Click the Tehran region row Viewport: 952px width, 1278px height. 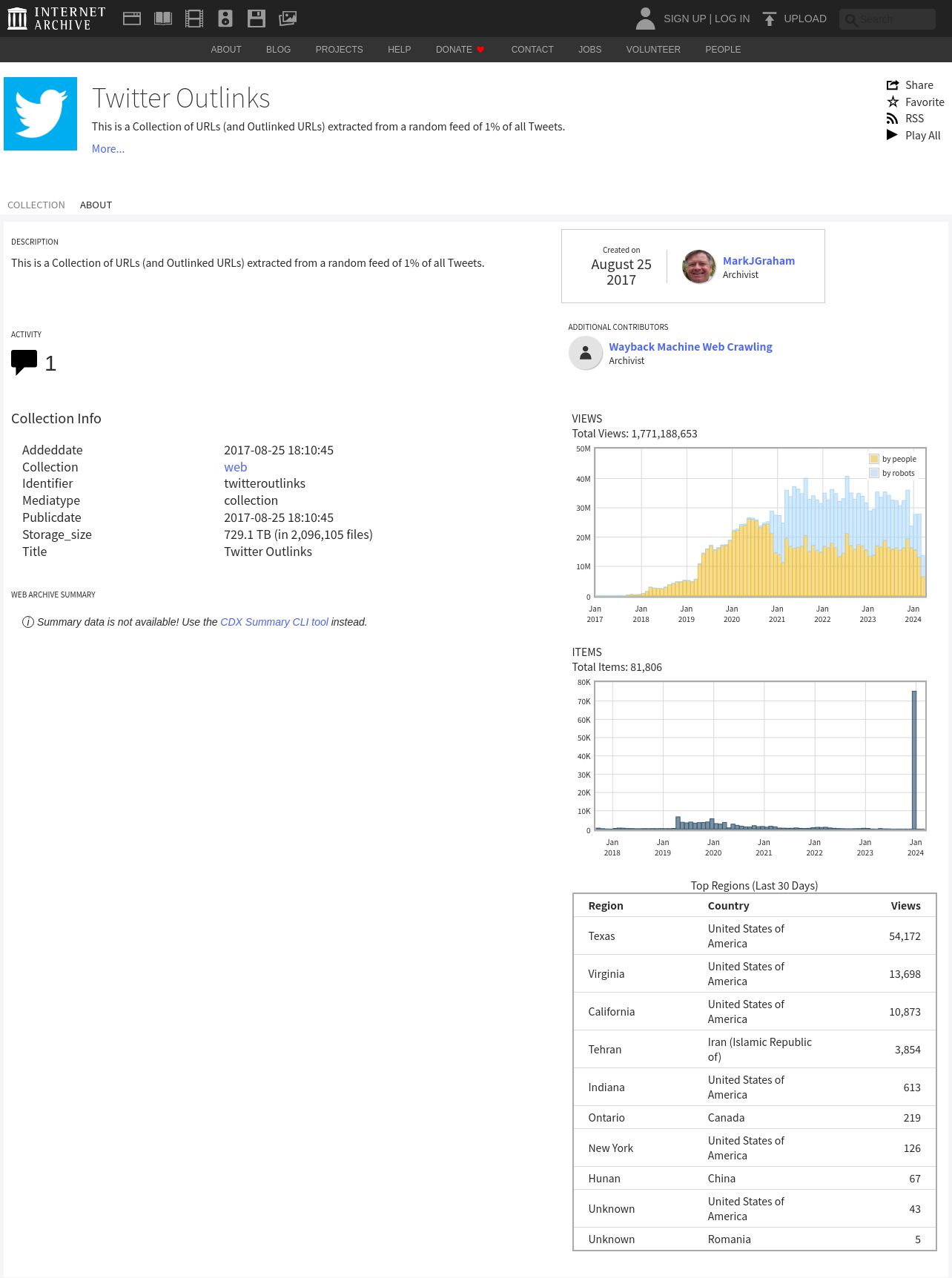[x=755, y=1050]
